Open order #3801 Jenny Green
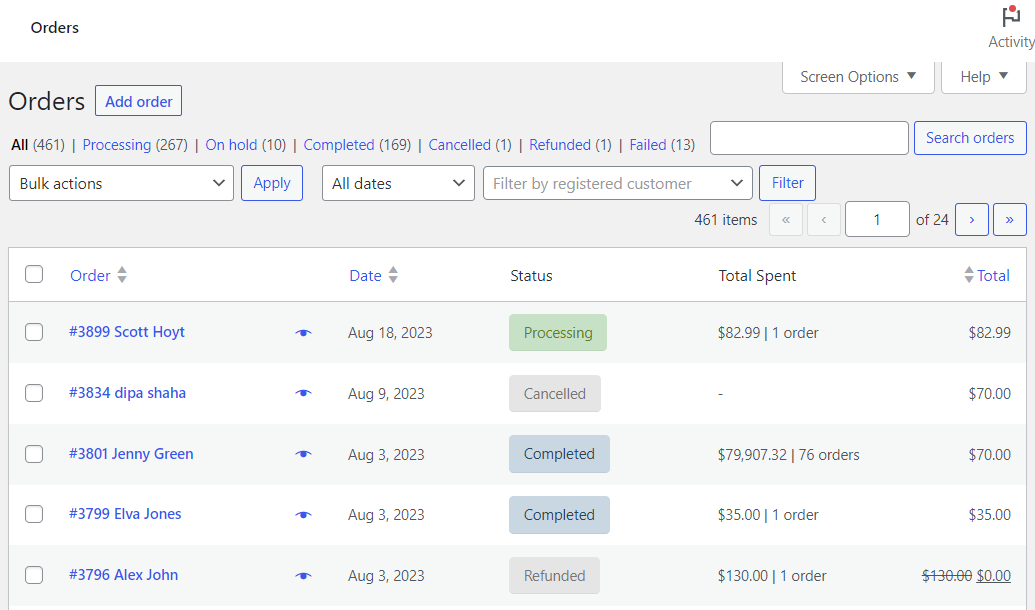 coord(131,454)
